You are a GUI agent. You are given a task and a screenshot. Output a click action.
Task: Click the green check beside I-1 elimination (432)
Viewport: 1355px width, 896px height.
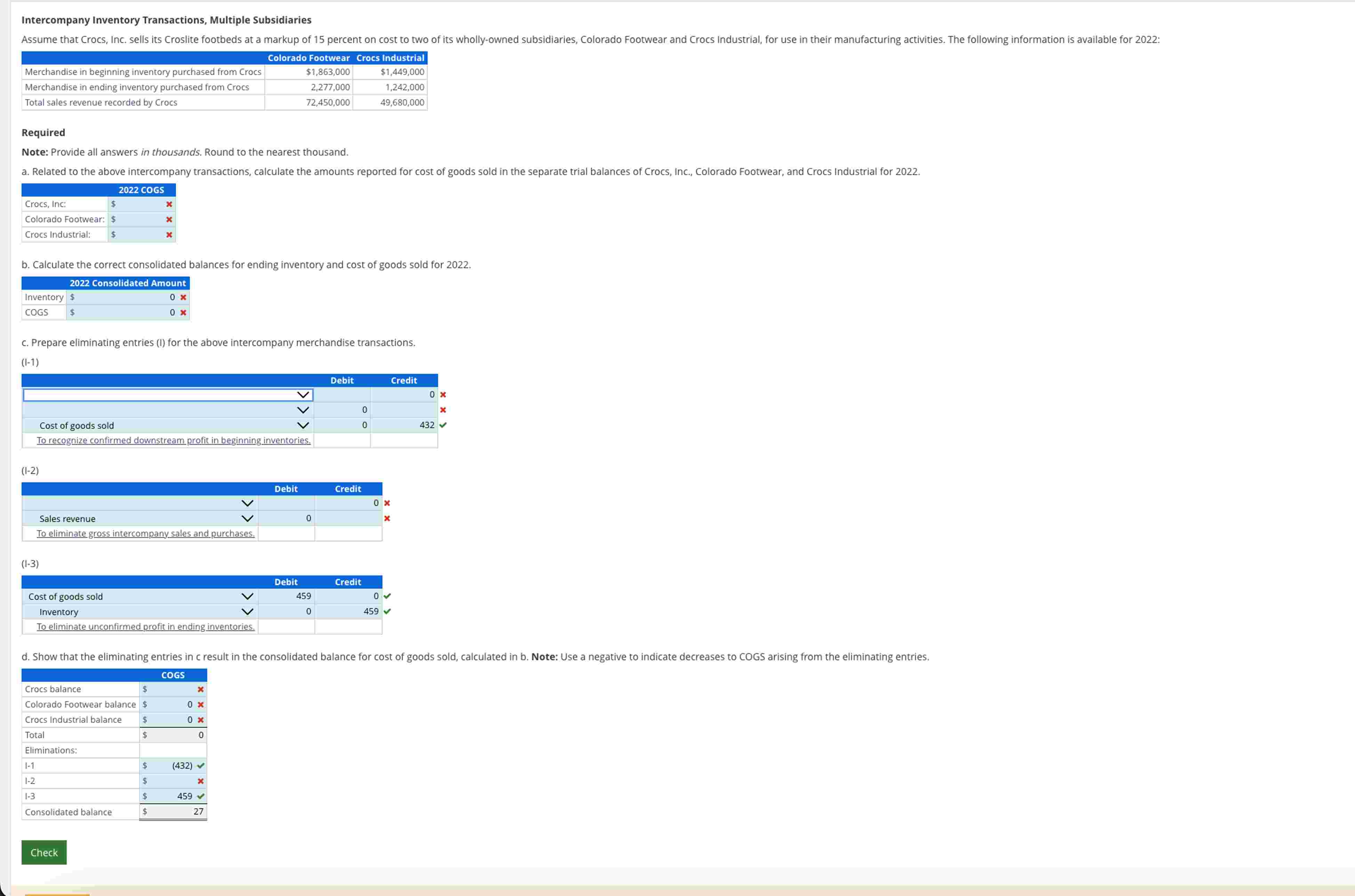[200, 765]
